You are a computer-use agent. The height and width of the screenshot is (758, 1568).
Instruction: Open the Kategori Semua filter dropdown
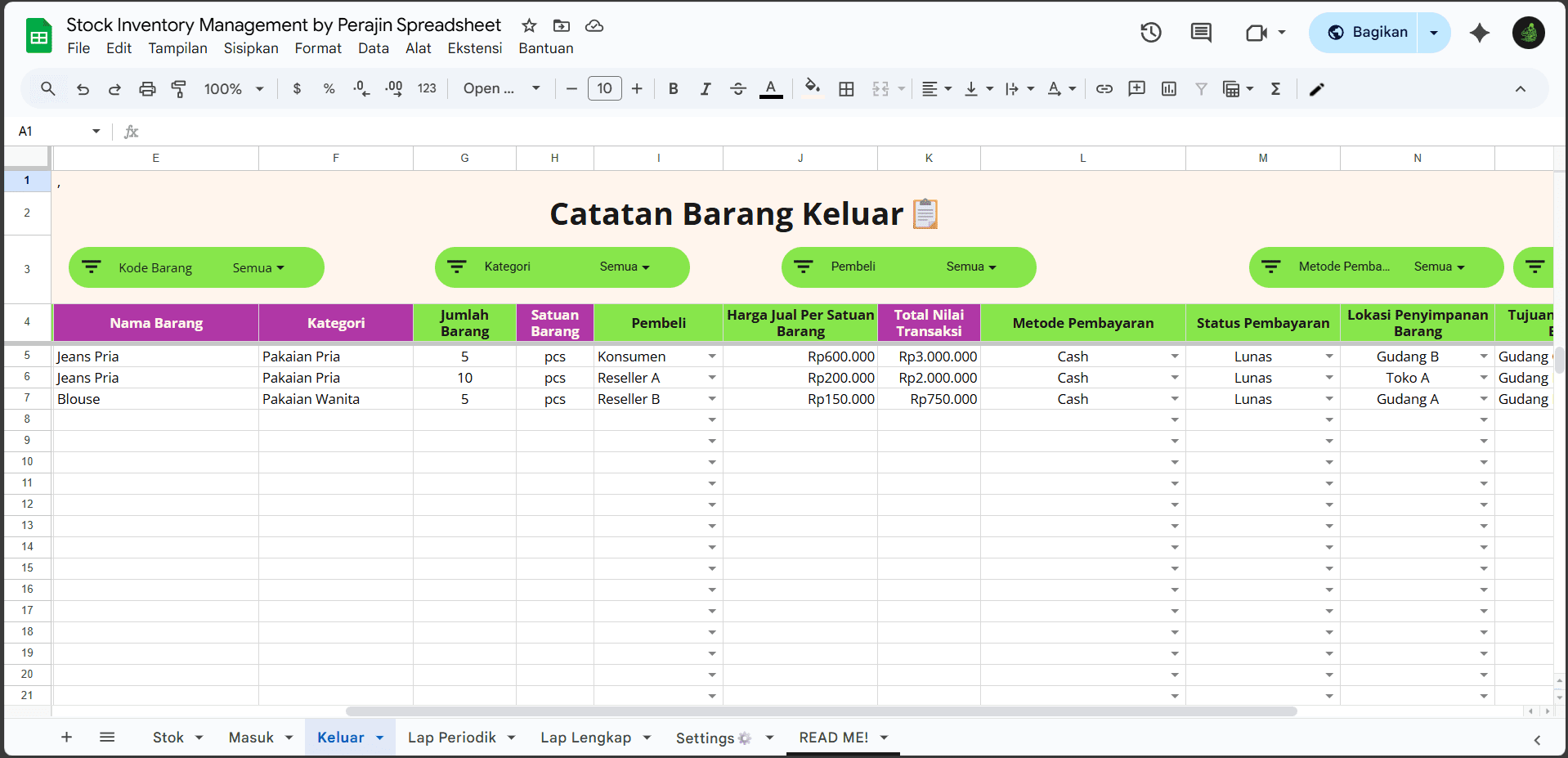pyautogui.click(x=626, y=267)
